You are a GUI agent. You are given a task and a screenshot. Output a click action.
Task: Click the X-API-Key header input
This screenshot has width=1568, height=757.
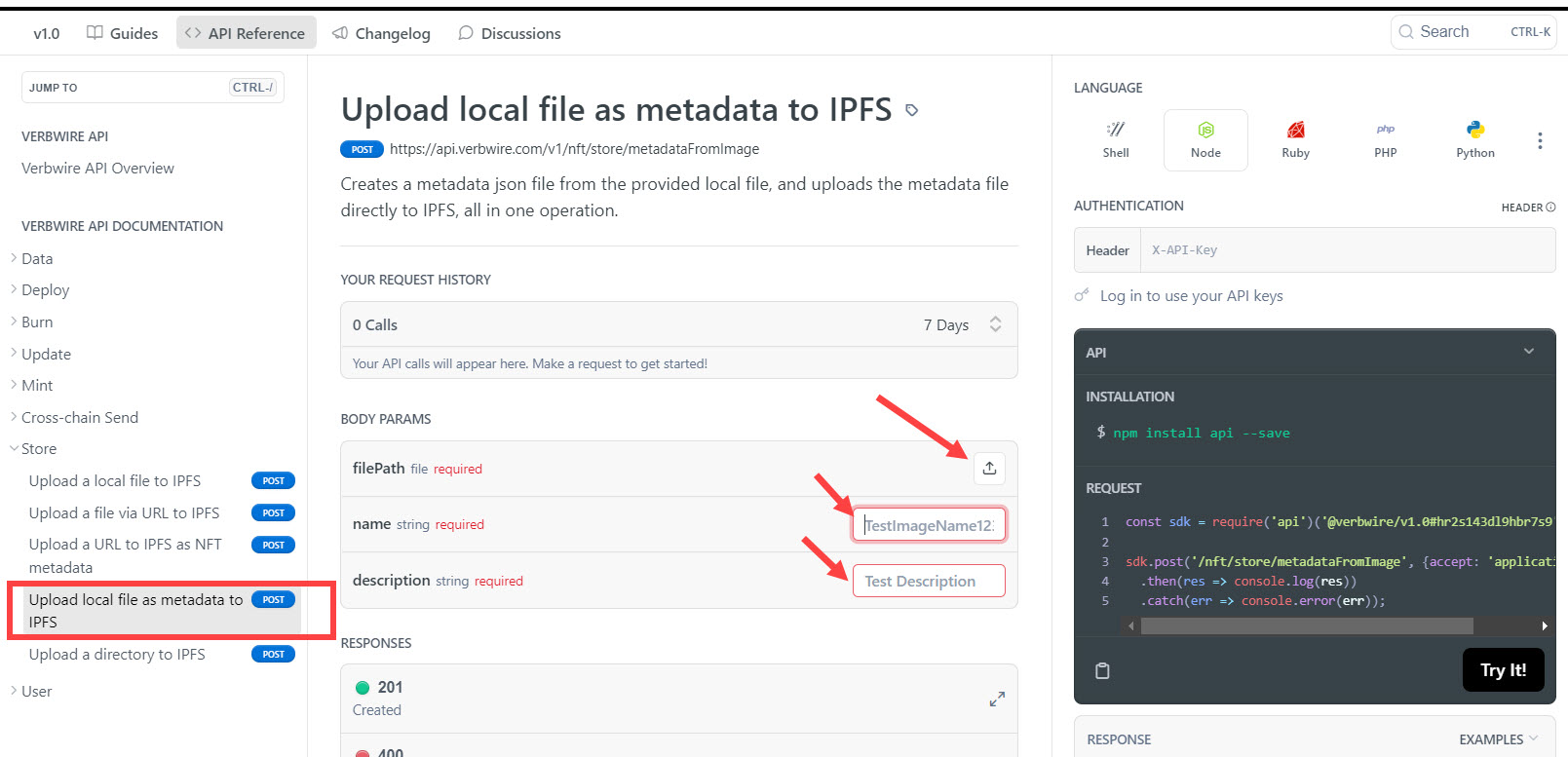pos(1348,250)
